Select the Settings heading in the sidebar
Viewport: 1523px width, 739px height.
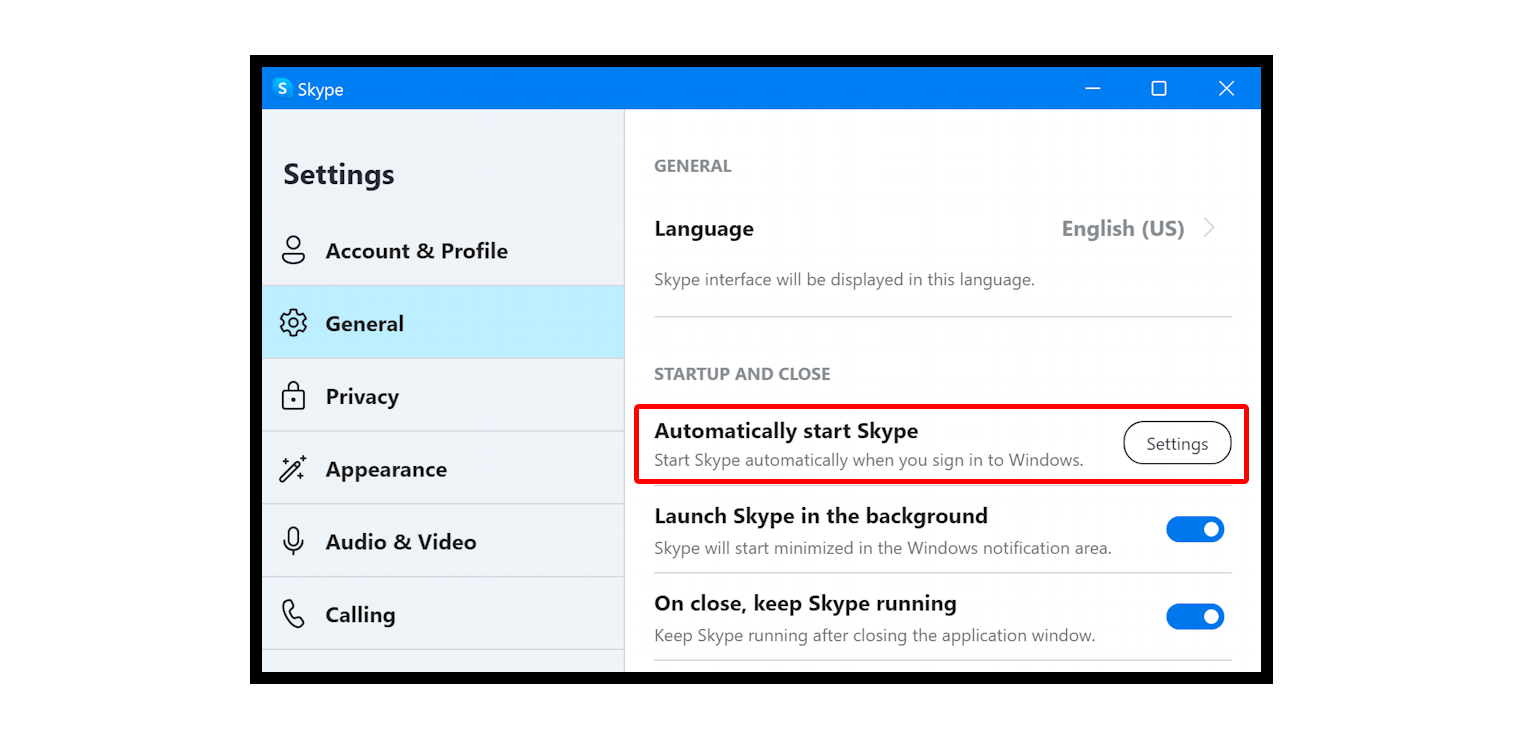point(338,173)
